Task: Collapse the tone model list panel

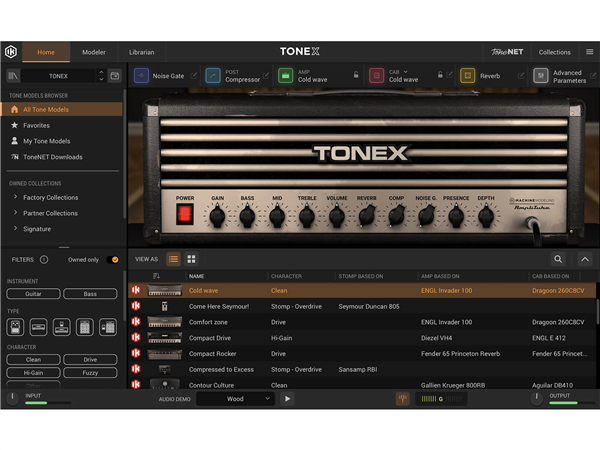Action: tap(585, 259)
